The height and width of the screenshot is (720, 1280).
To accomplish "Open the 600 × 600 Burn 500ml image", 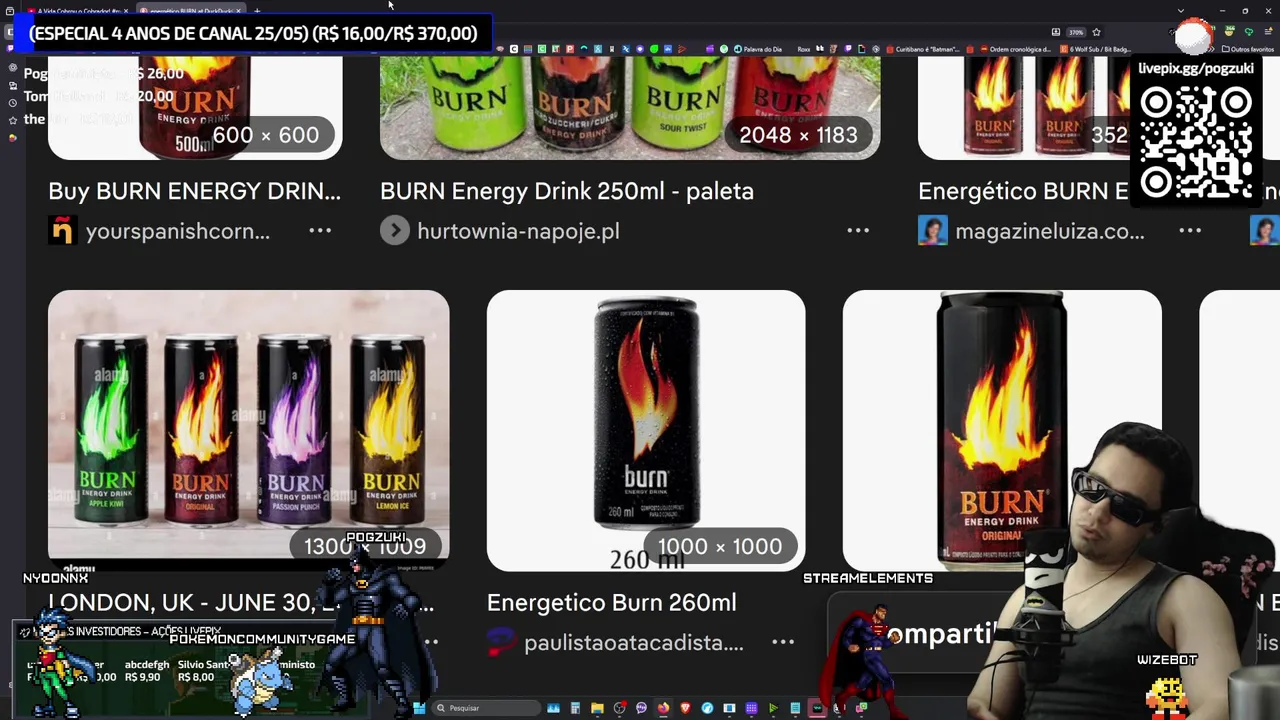I will click(x=195, y=107).
